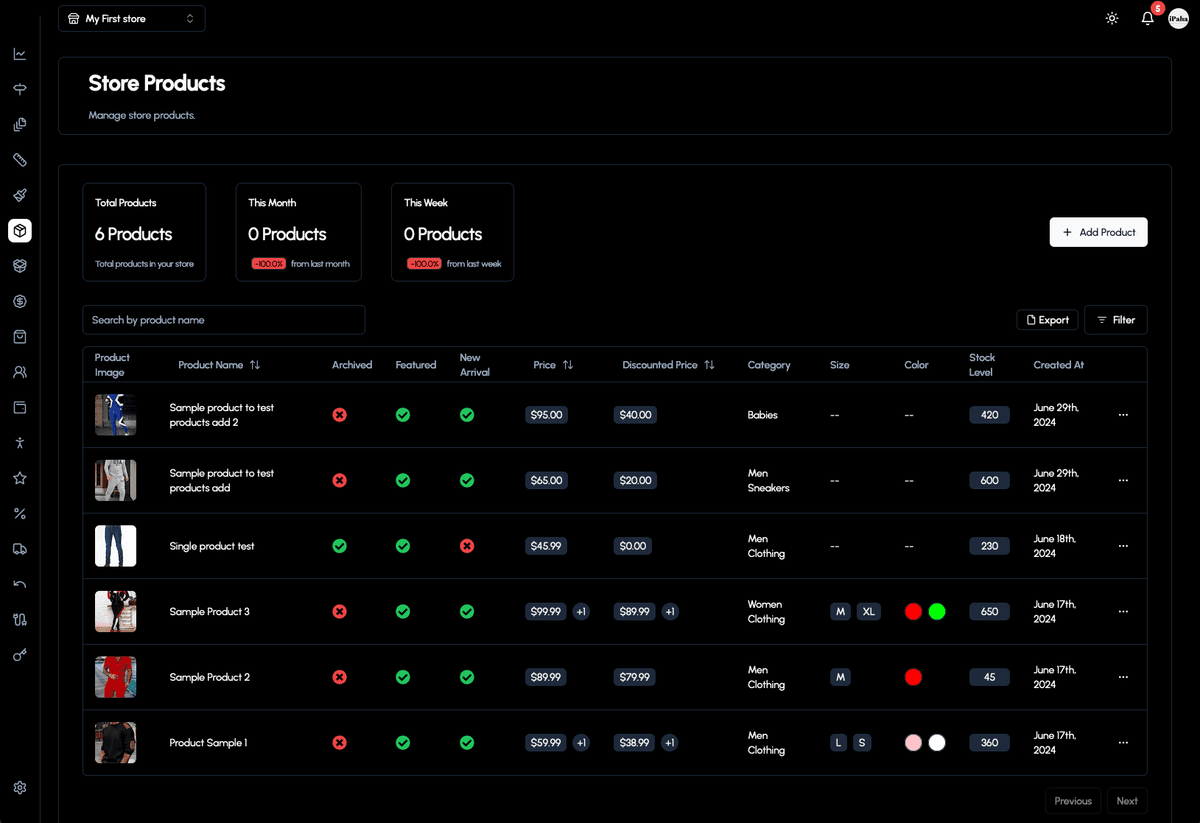Image resolution: width=1200 pixels, height=823 pixels.
Task: Click the Search by product name field
Action: point(224,320)
